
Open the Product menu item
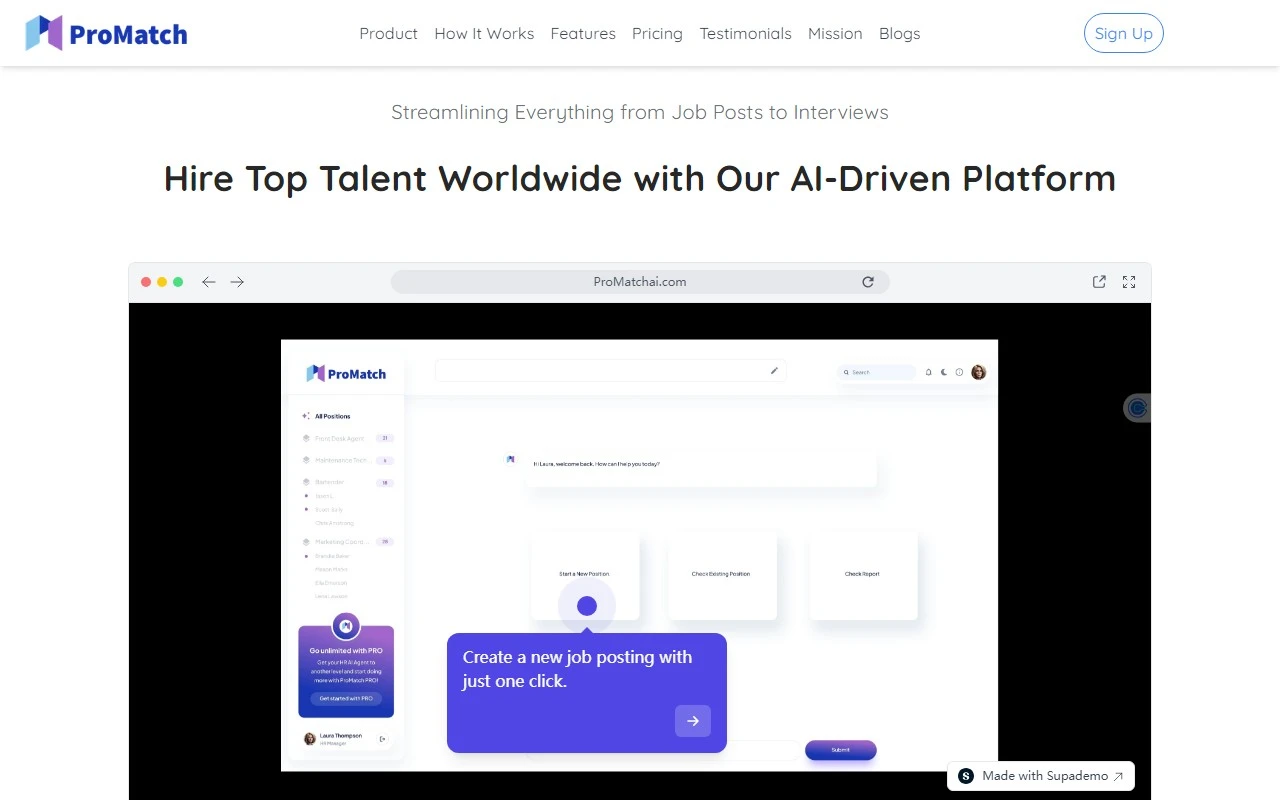point(388,33)
